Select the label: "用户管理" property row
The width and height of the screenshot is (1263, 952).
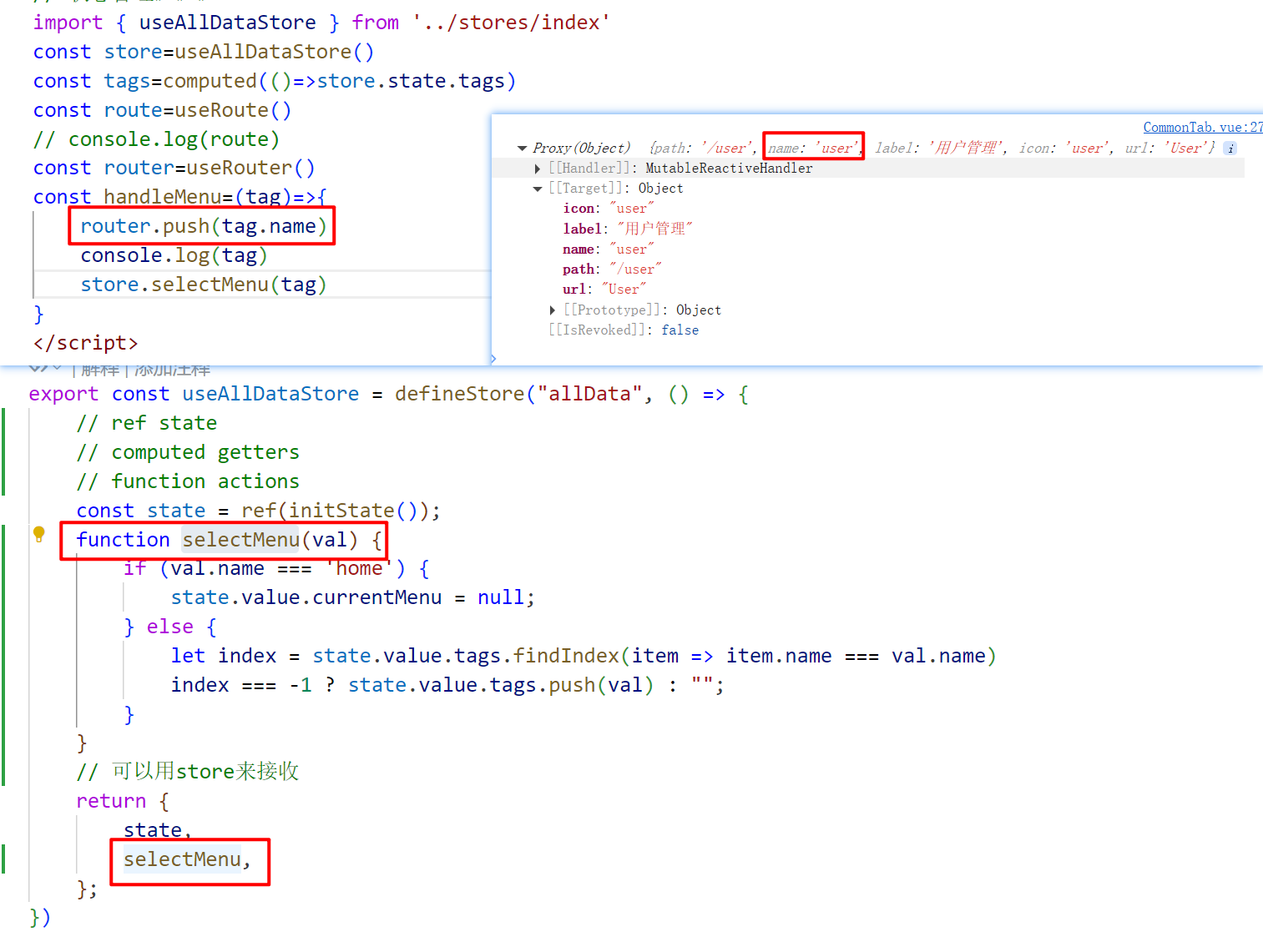[628, 229]
